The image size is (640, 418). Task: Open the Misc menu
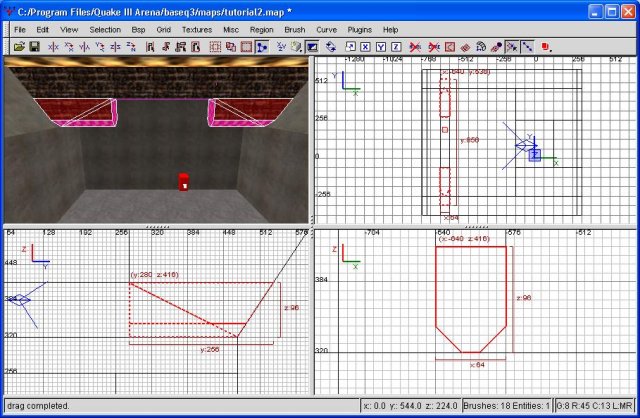coord(231,30)
